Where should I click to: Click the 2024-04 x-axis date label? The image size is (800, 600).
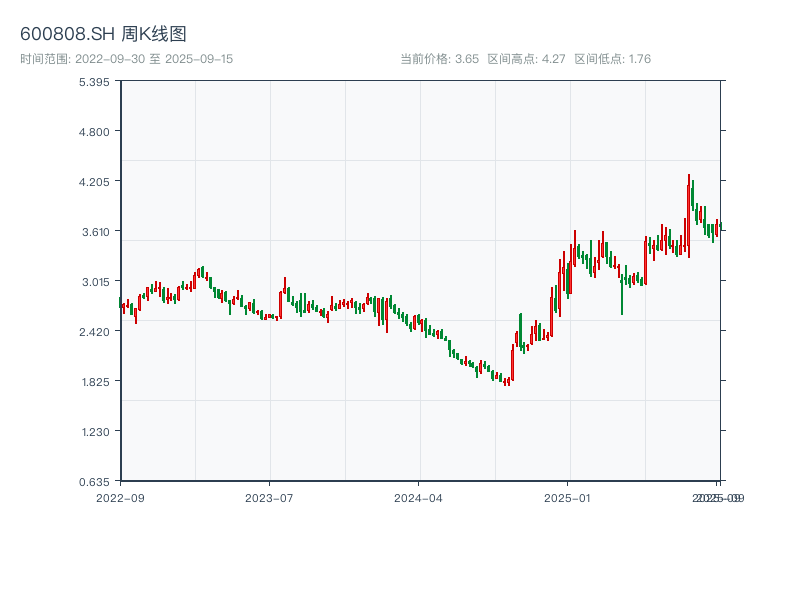419,497
